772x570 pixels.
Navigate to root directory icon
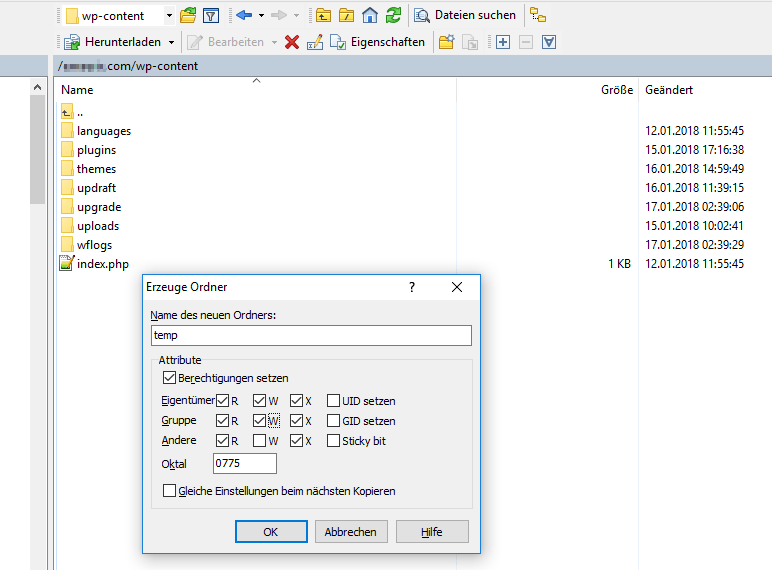[347, 15]
